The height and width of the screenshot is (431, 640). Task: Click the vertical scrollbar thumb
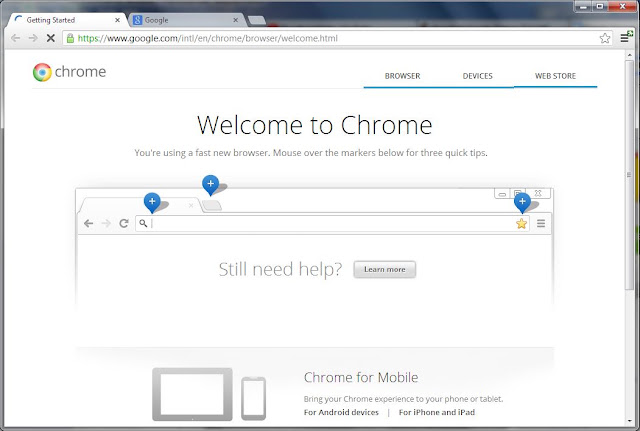point(629,176)
